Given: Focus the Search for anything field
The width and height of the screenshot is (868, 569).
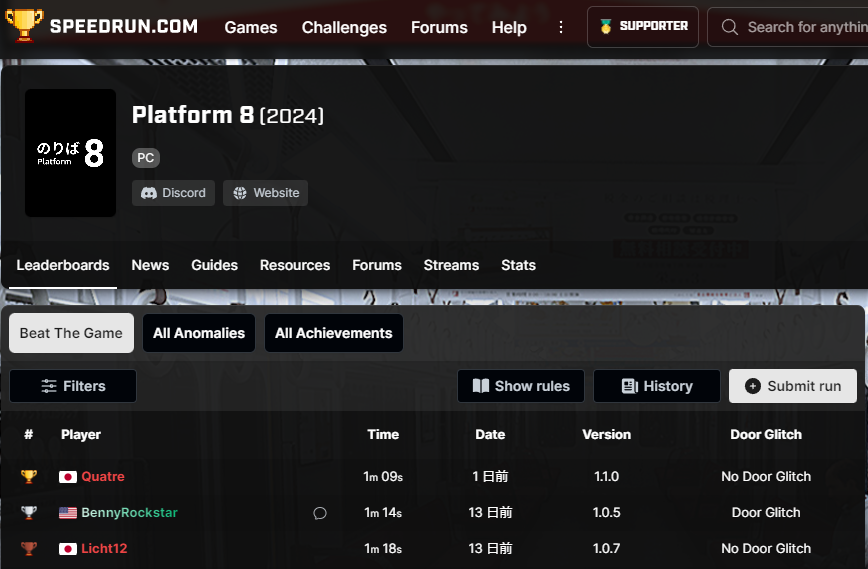Looking at the screenshot, I should (788, 27).
